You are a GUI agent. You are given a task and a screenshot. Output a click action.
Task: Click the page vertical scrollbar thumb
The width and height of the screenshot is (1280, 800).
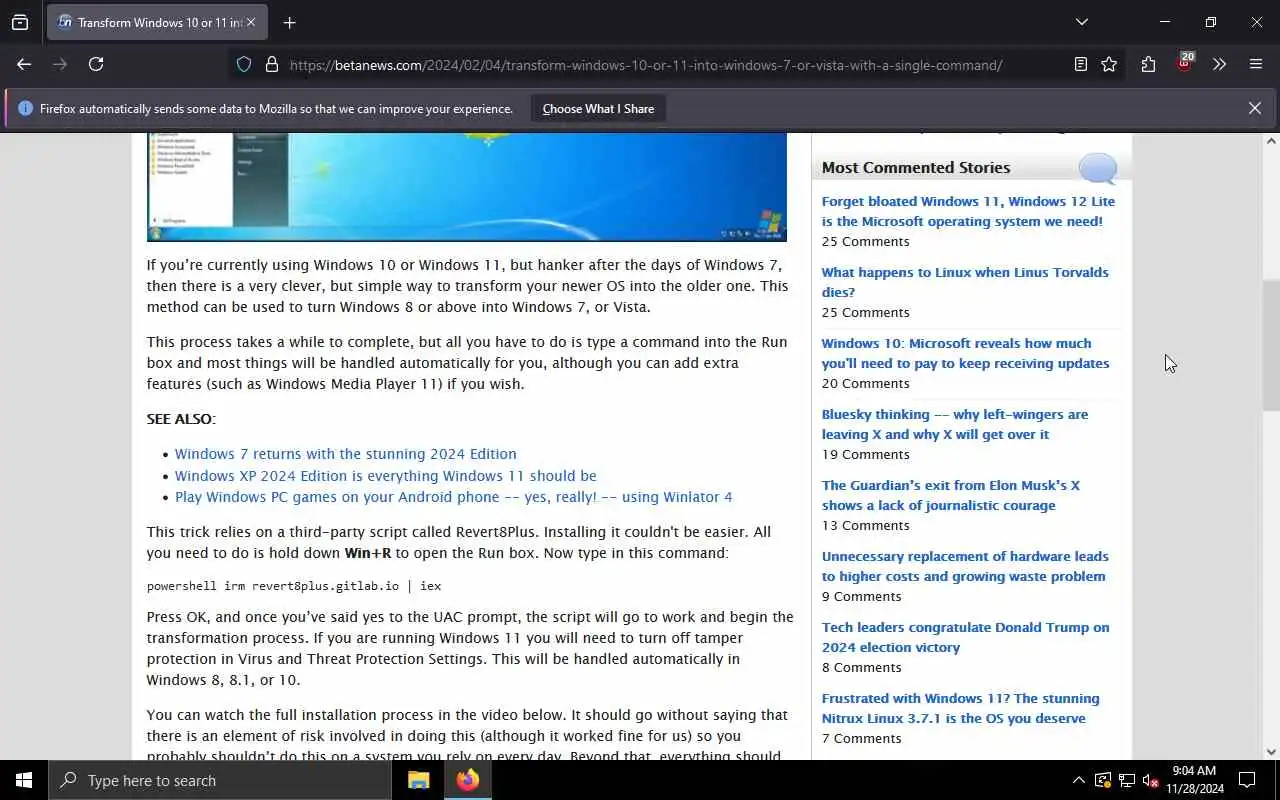pos(1271,345)
